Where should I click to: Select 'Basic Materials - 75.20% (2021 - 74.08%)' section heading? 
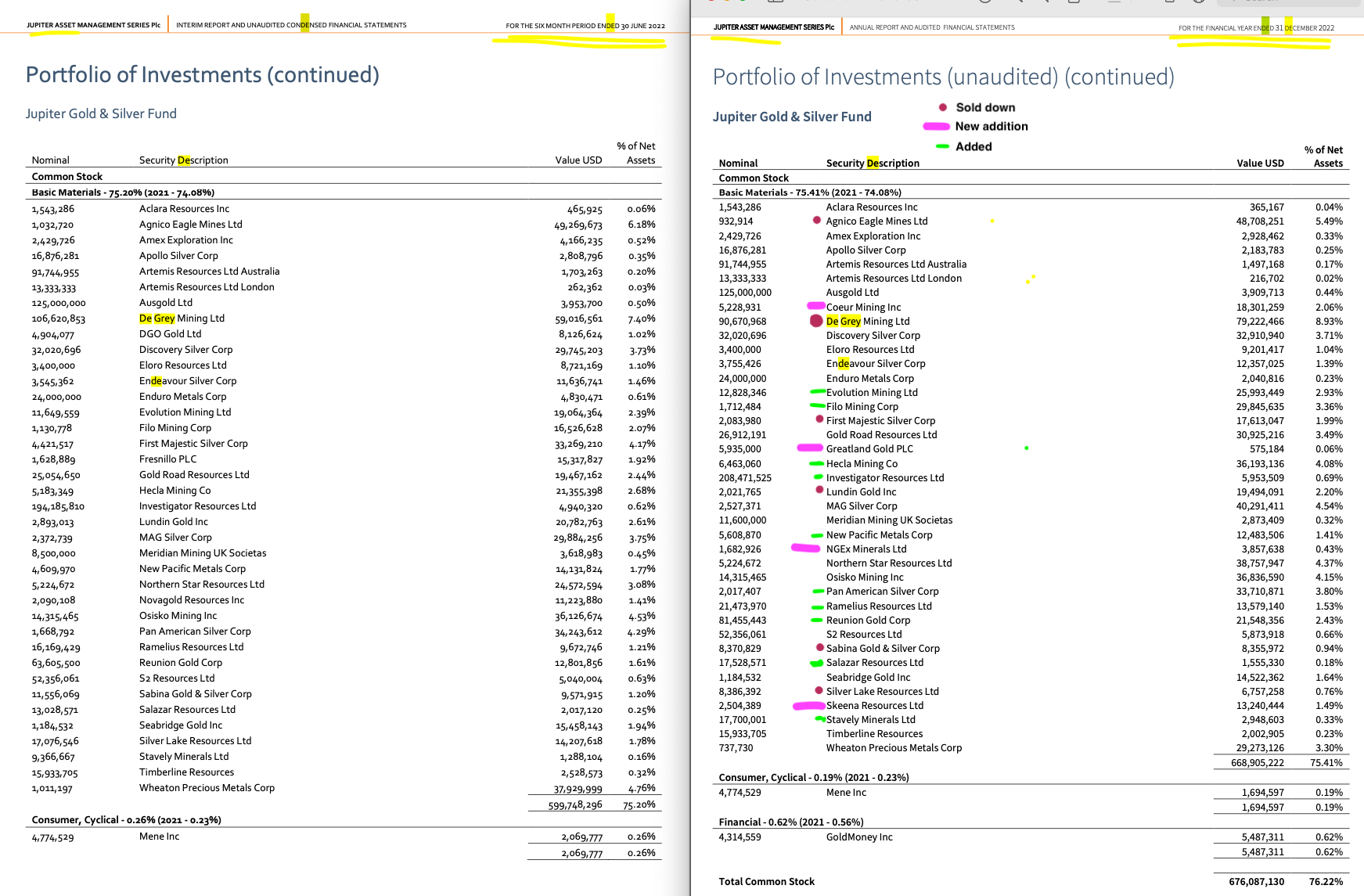123,193
